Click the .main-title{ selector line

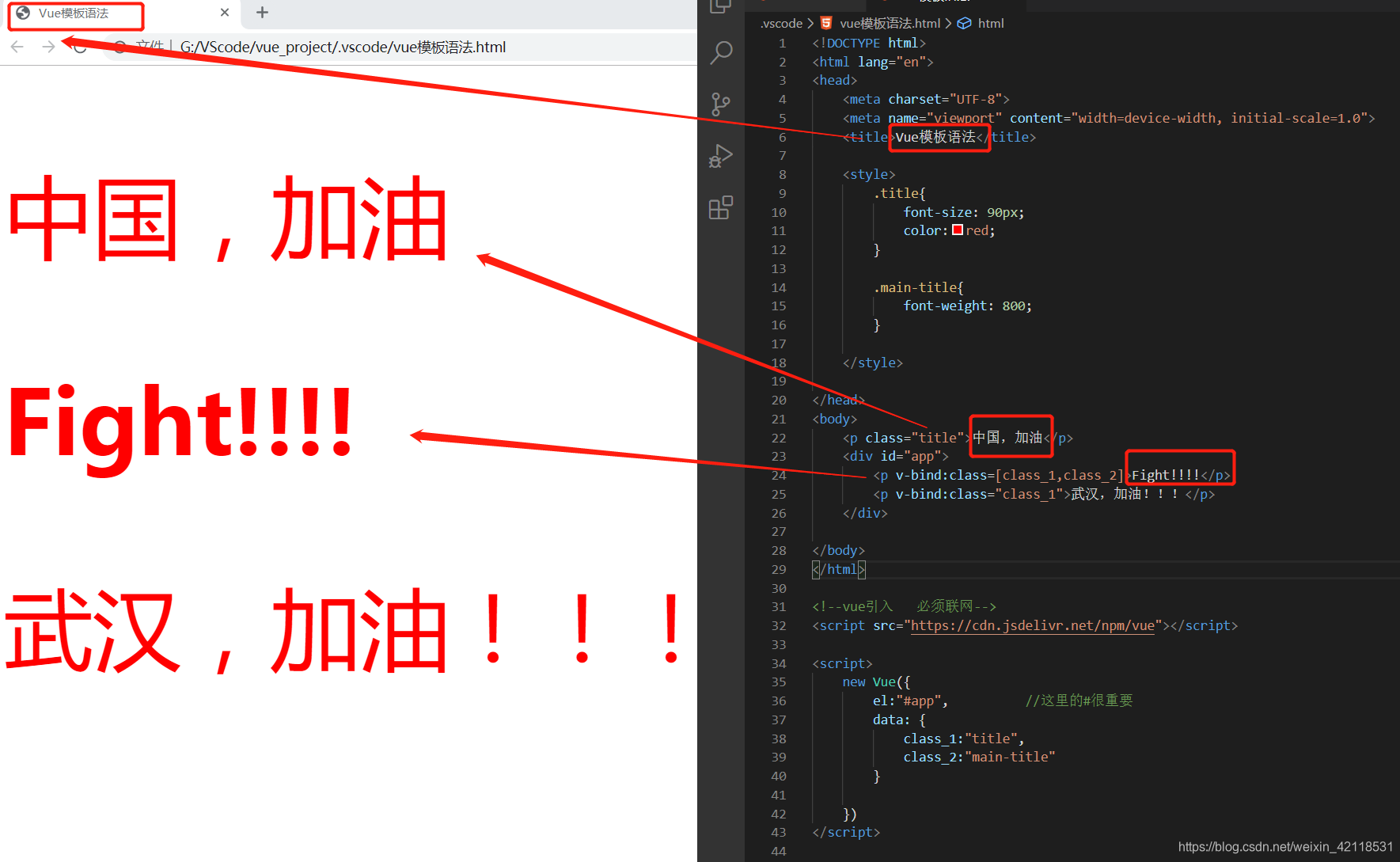918,287
